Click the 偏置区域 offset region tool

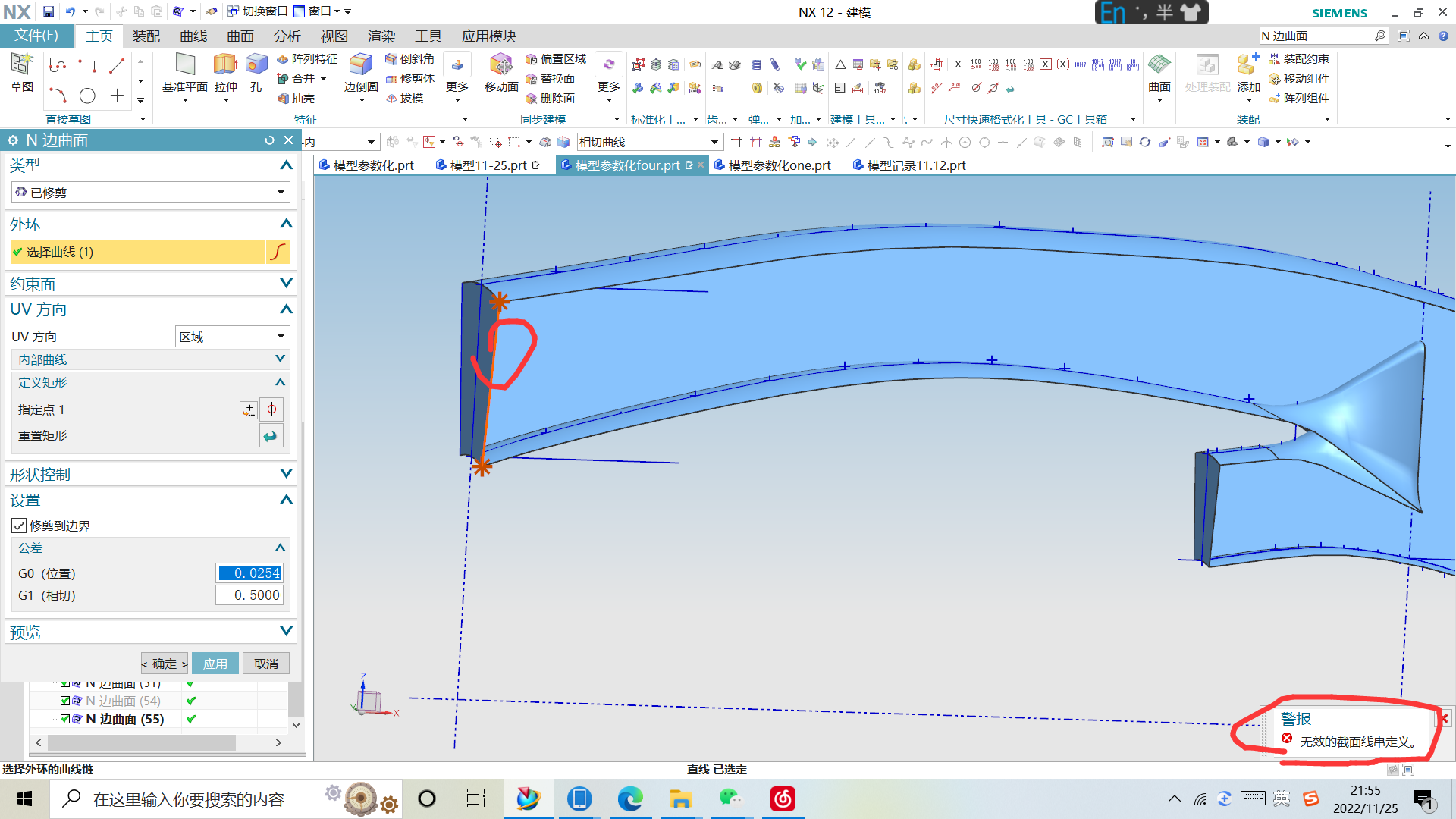click(556, 58)
